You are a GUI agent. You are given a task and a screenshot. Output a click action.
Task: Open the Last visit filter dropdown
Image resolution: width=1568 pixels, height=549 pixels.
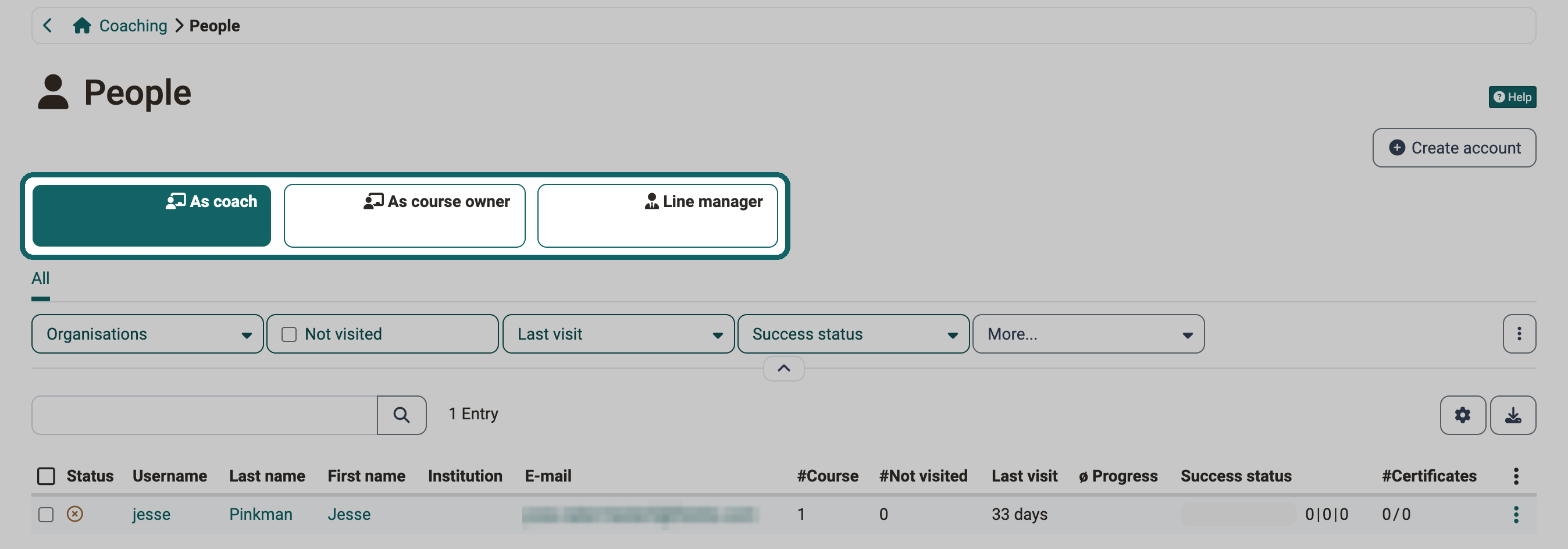tap(618, 334)
